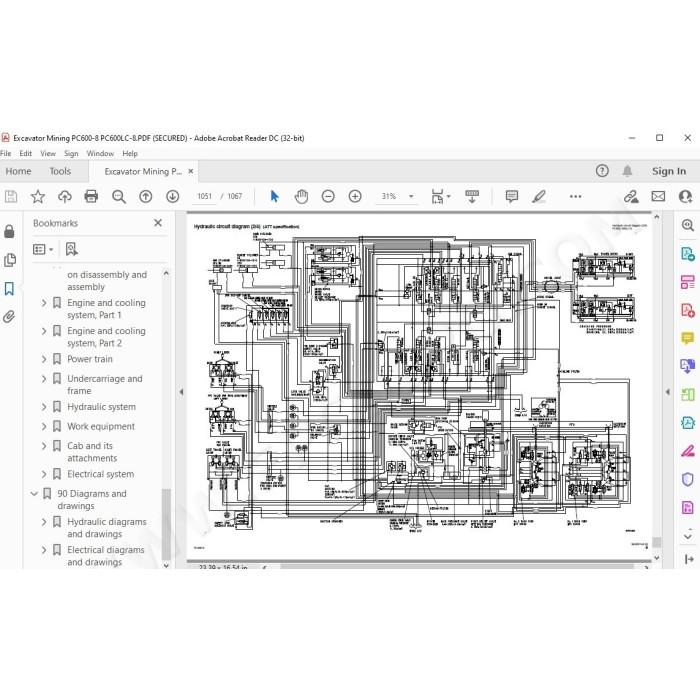Collapse right tools pane arrow

(x=668, y=392)
